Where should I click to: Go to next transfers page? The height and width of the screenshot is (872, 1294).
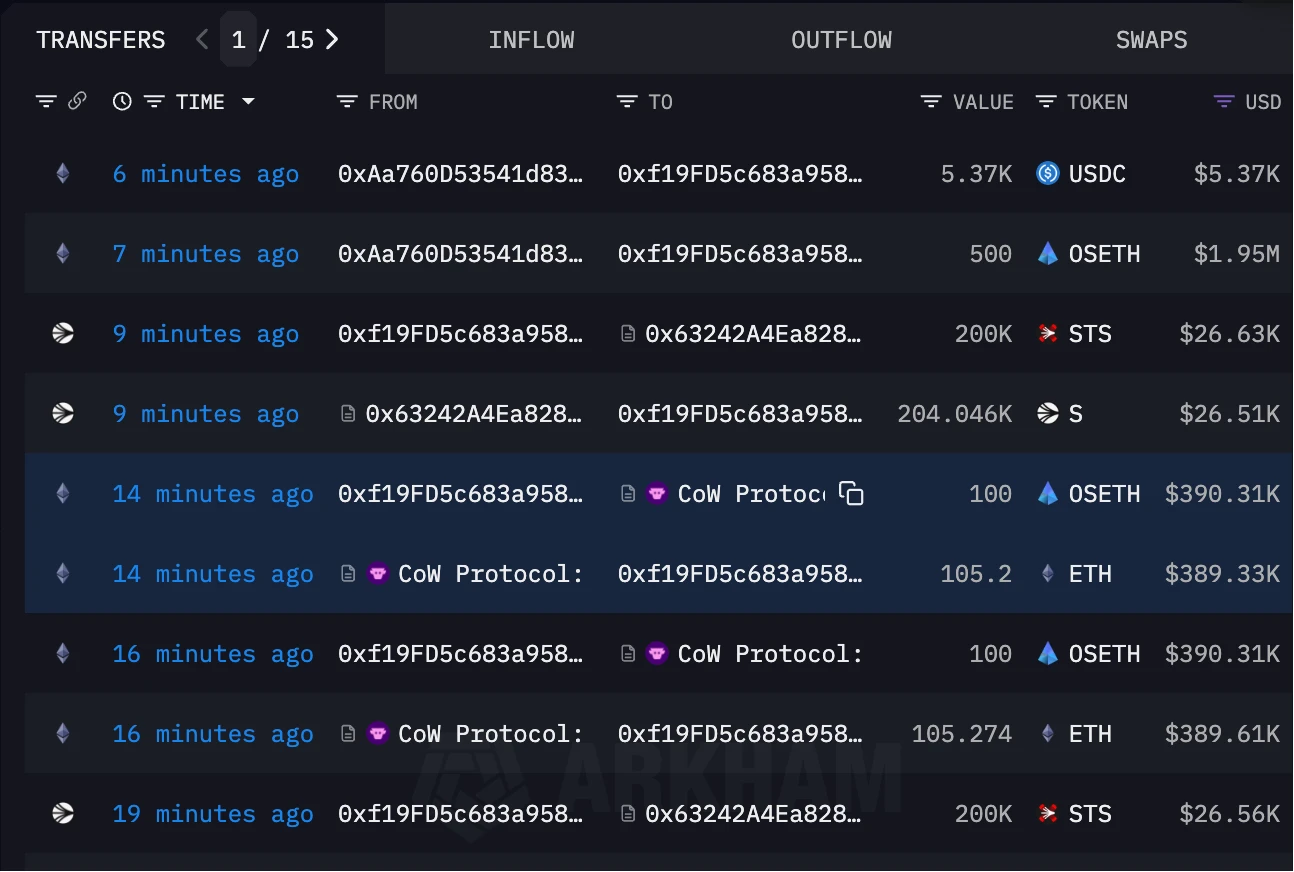(x=332, y=40)
